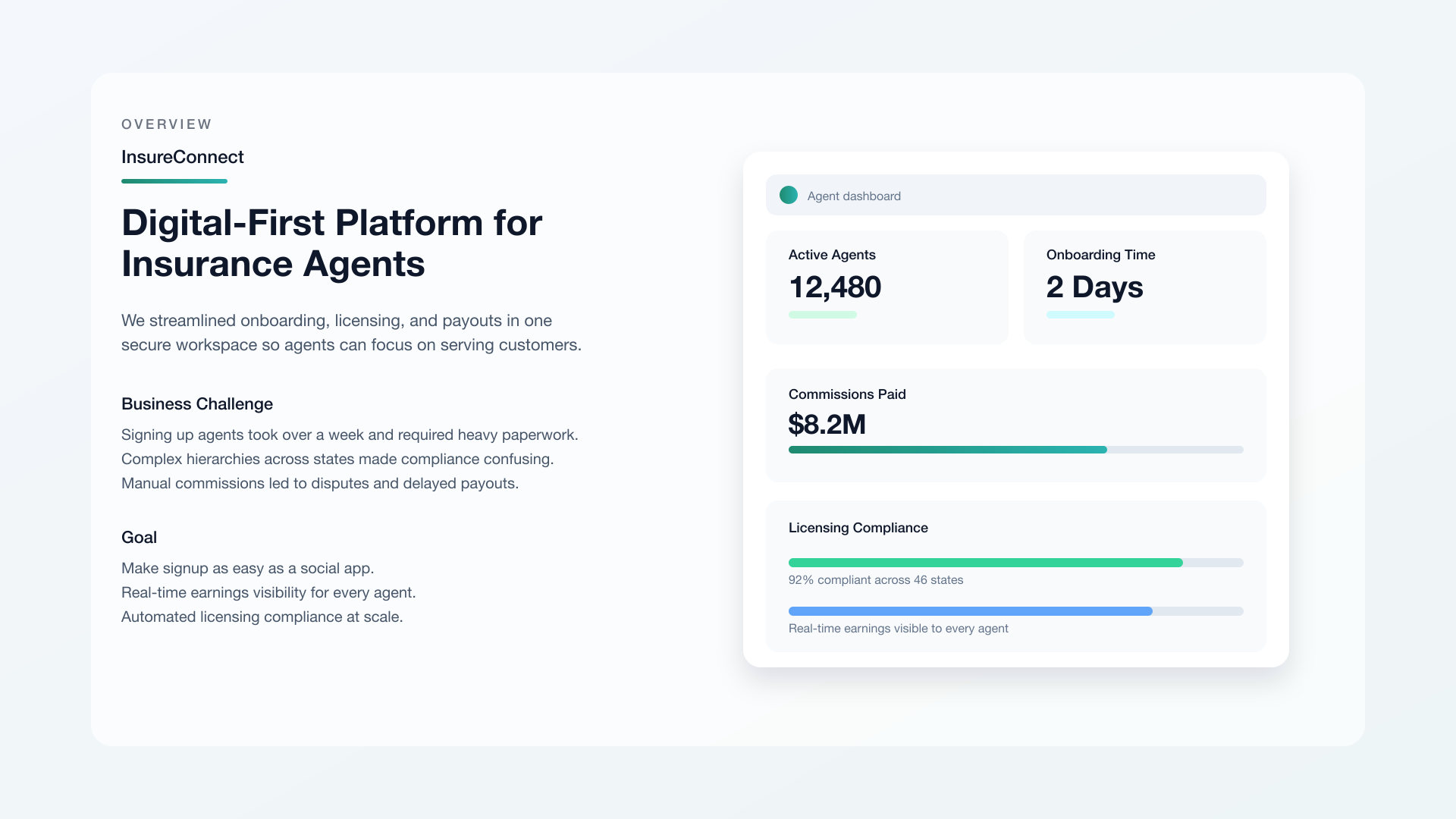
Task: Click the $8.2M metric value
Action: [827, 425]
